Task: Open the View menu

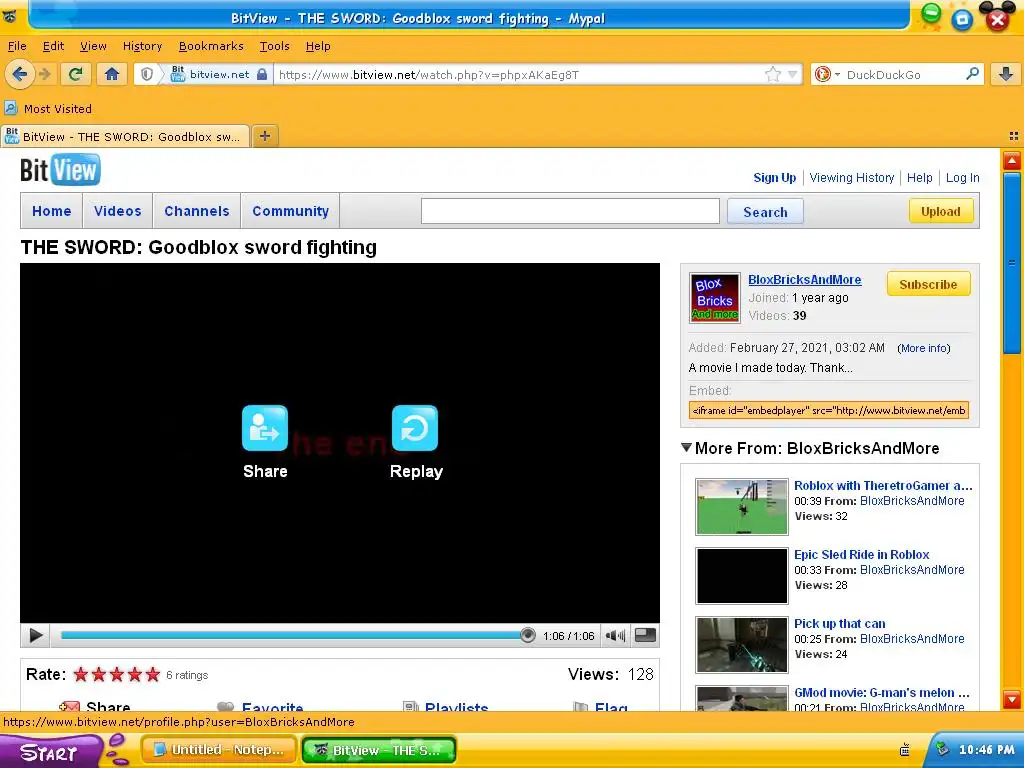Action: [93, 46]
